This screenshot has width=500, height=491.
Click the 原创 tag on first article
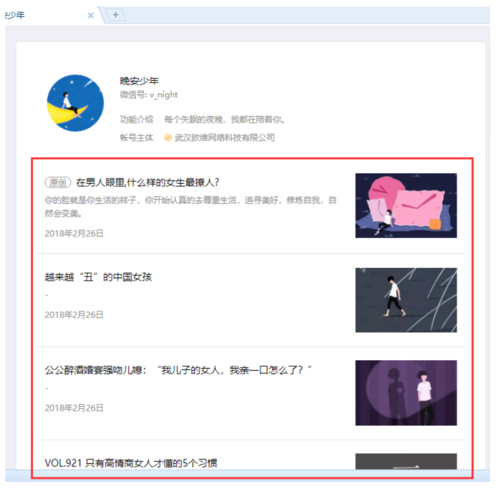tap(58, 182)
